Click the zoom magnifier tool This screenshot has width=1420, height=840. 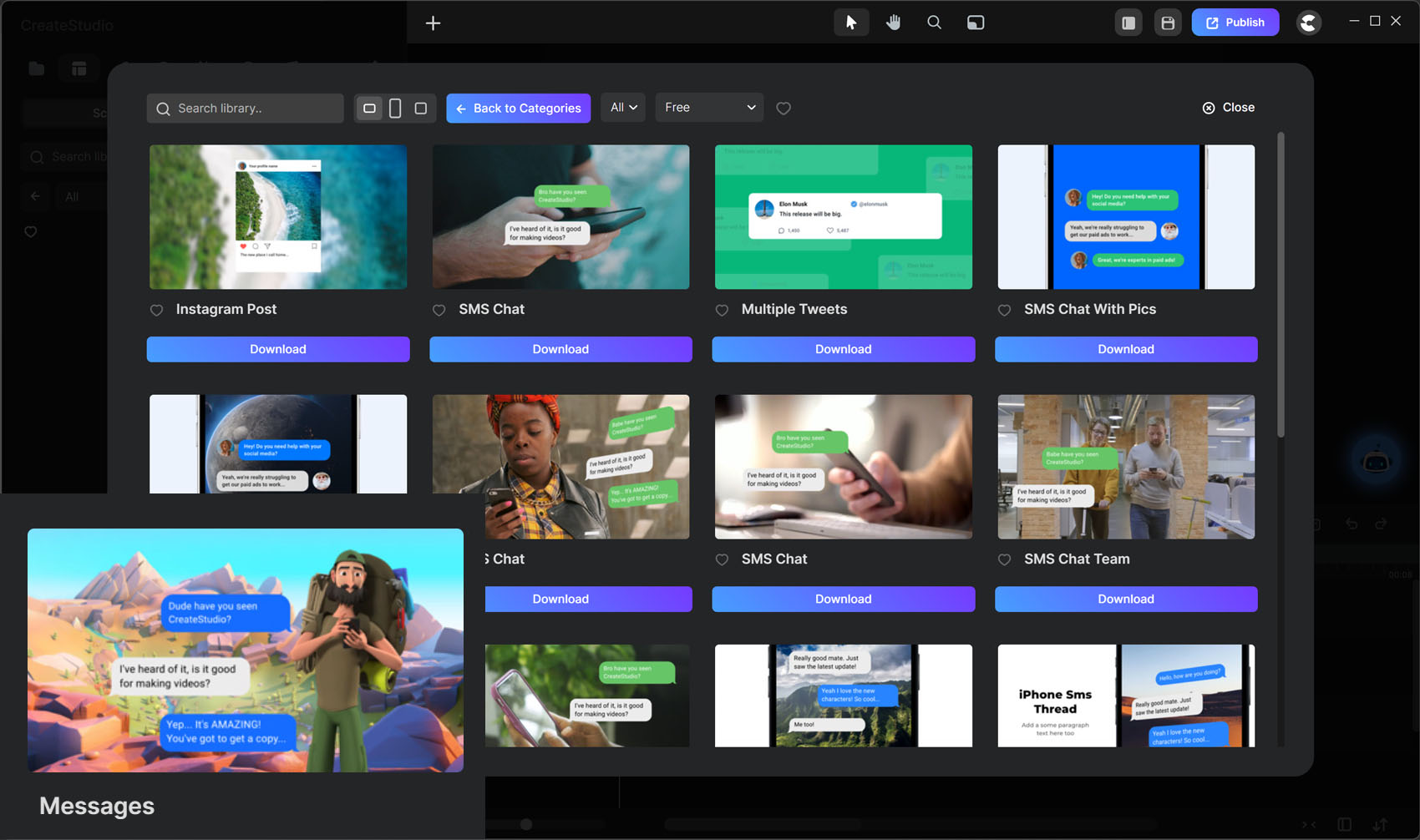[934, 23]
